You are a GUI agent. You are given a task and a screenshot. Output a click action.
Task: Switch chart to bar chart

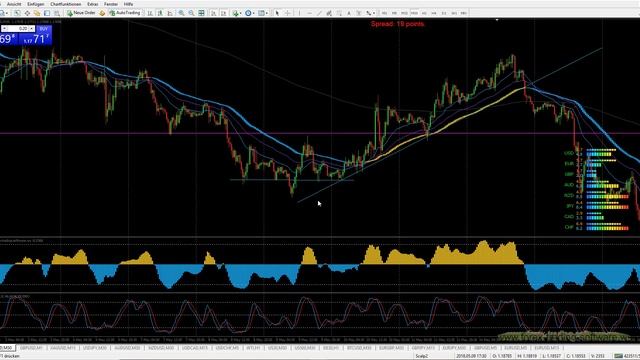(150, 13)
